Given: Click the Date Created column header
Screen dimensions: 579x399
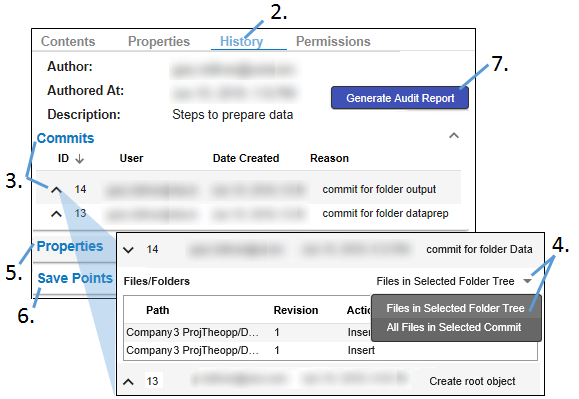Looking at the screenshot, I should click(246, 158).
